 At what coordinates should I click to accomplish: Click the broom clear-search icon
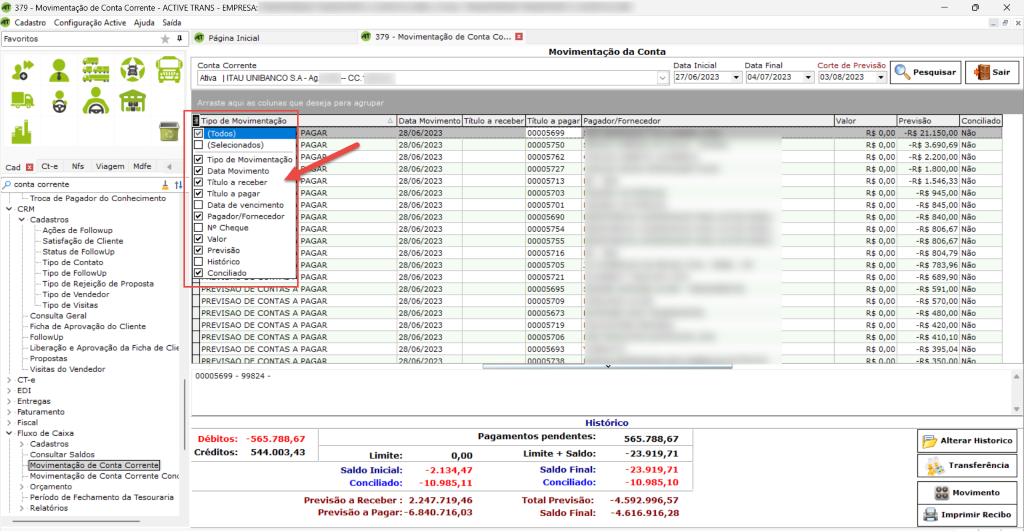(x=165, y=185)
